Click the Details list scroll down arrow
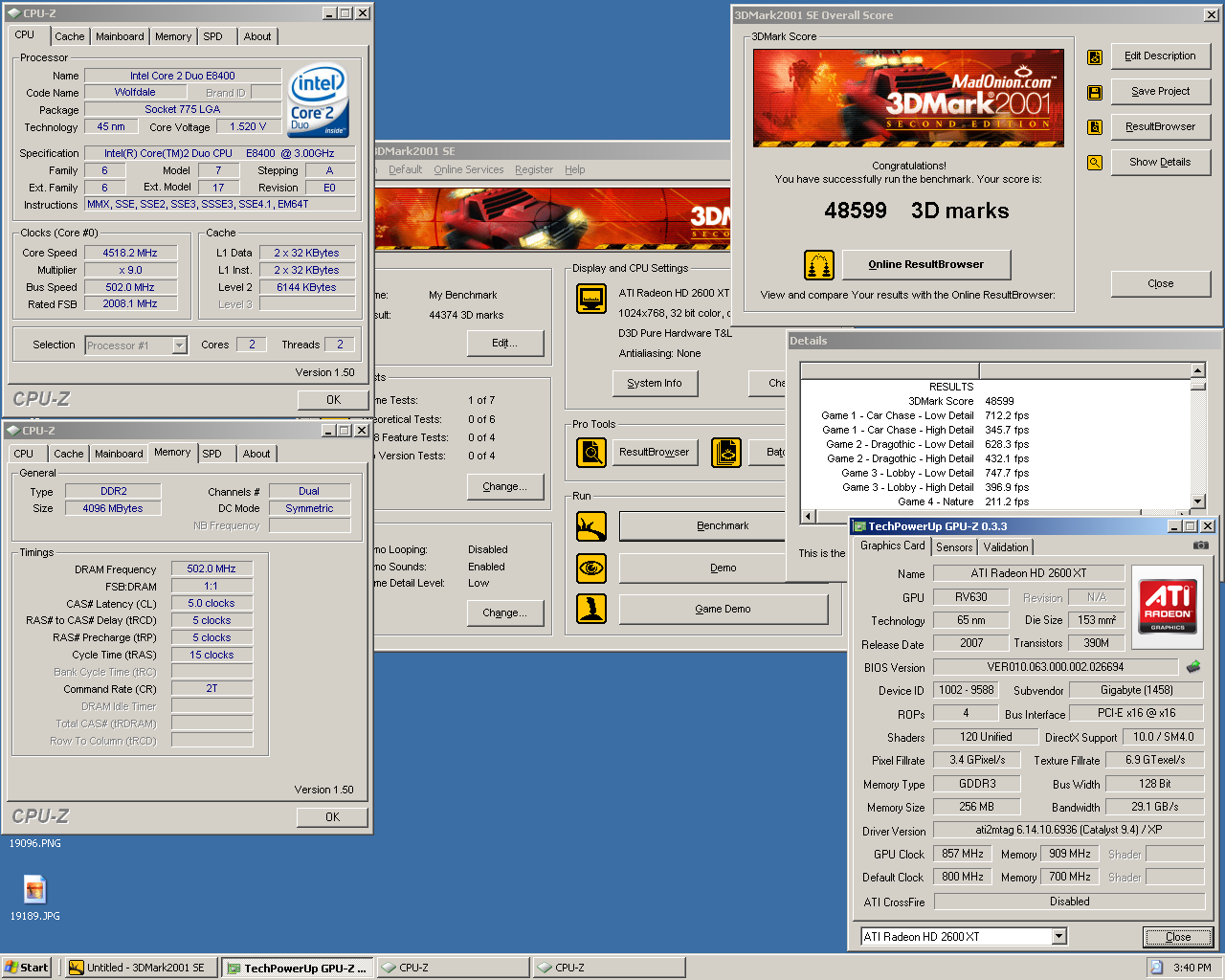The image size is (1225, 980). (1197, 501)
